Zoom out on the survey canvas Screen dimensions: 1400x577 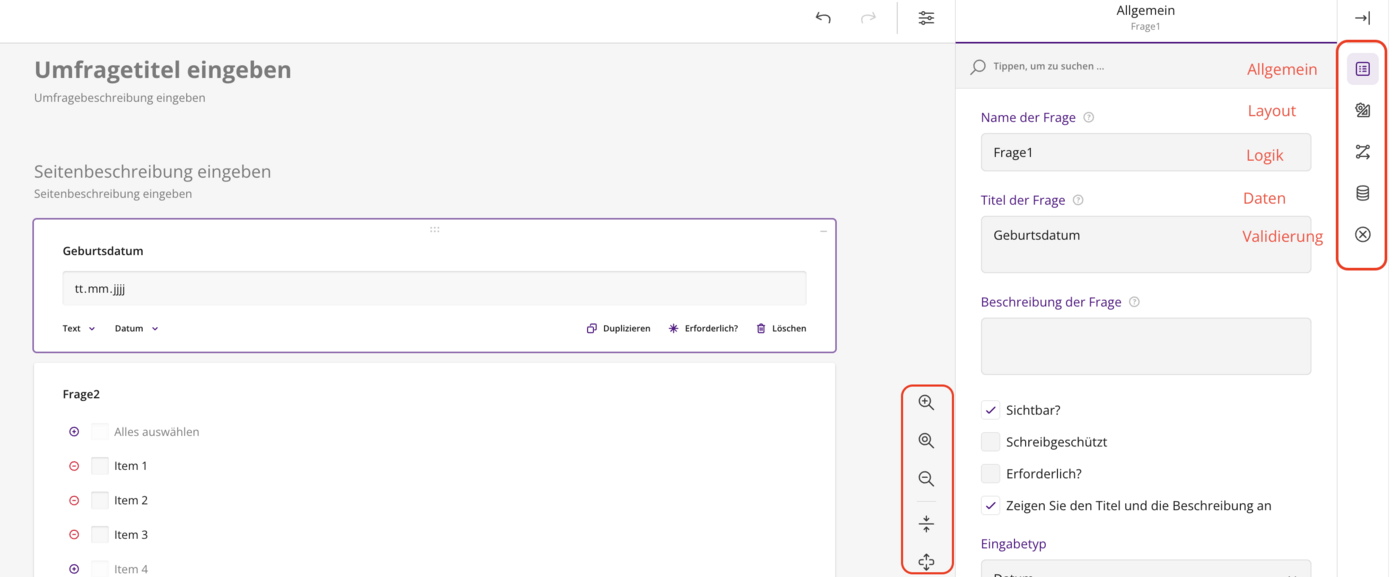tap(926, 479)
